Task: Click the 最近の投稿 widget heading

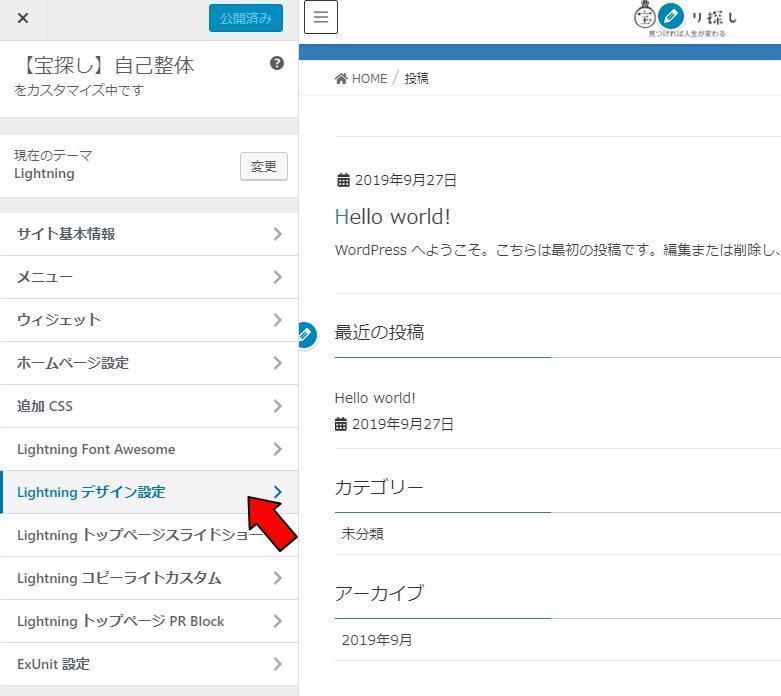Action: coord(379,333)
